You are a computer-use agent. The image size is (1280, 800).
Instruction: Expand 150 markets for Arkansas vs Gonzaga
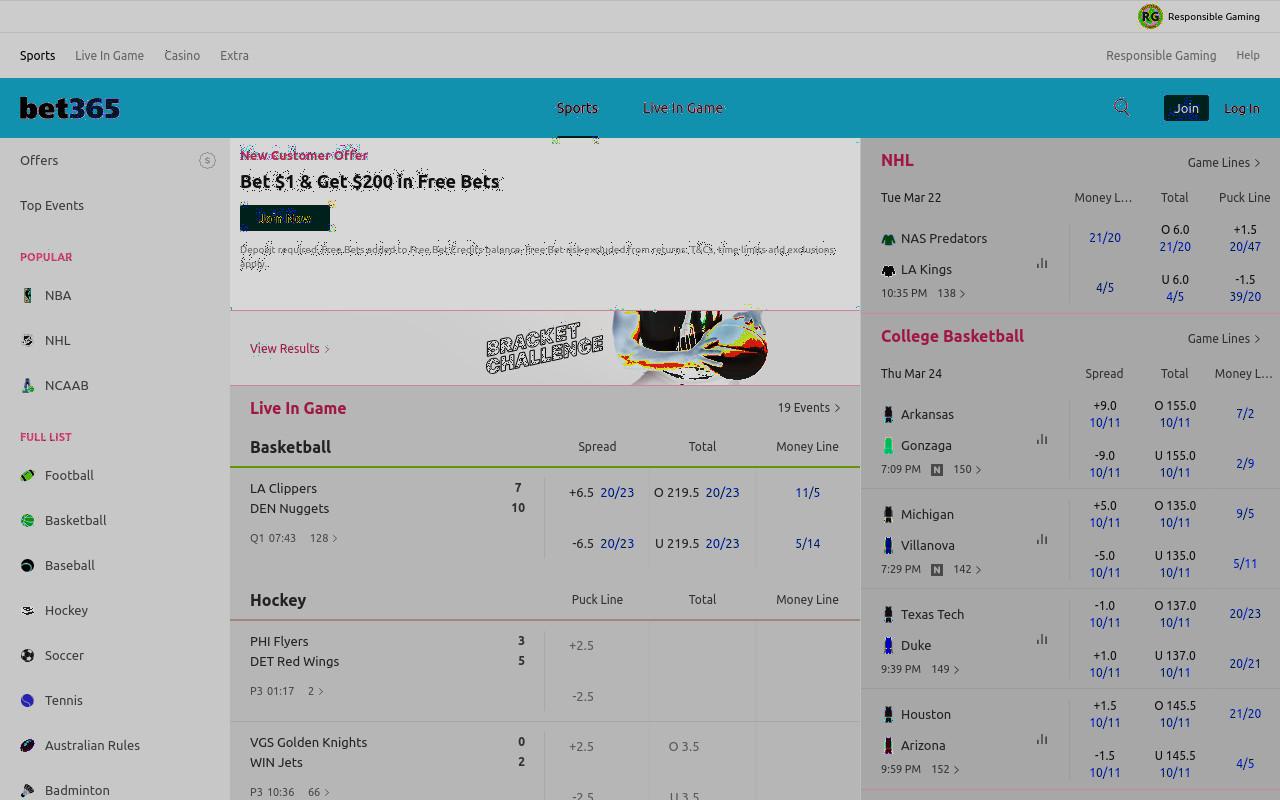pos(967,469)
